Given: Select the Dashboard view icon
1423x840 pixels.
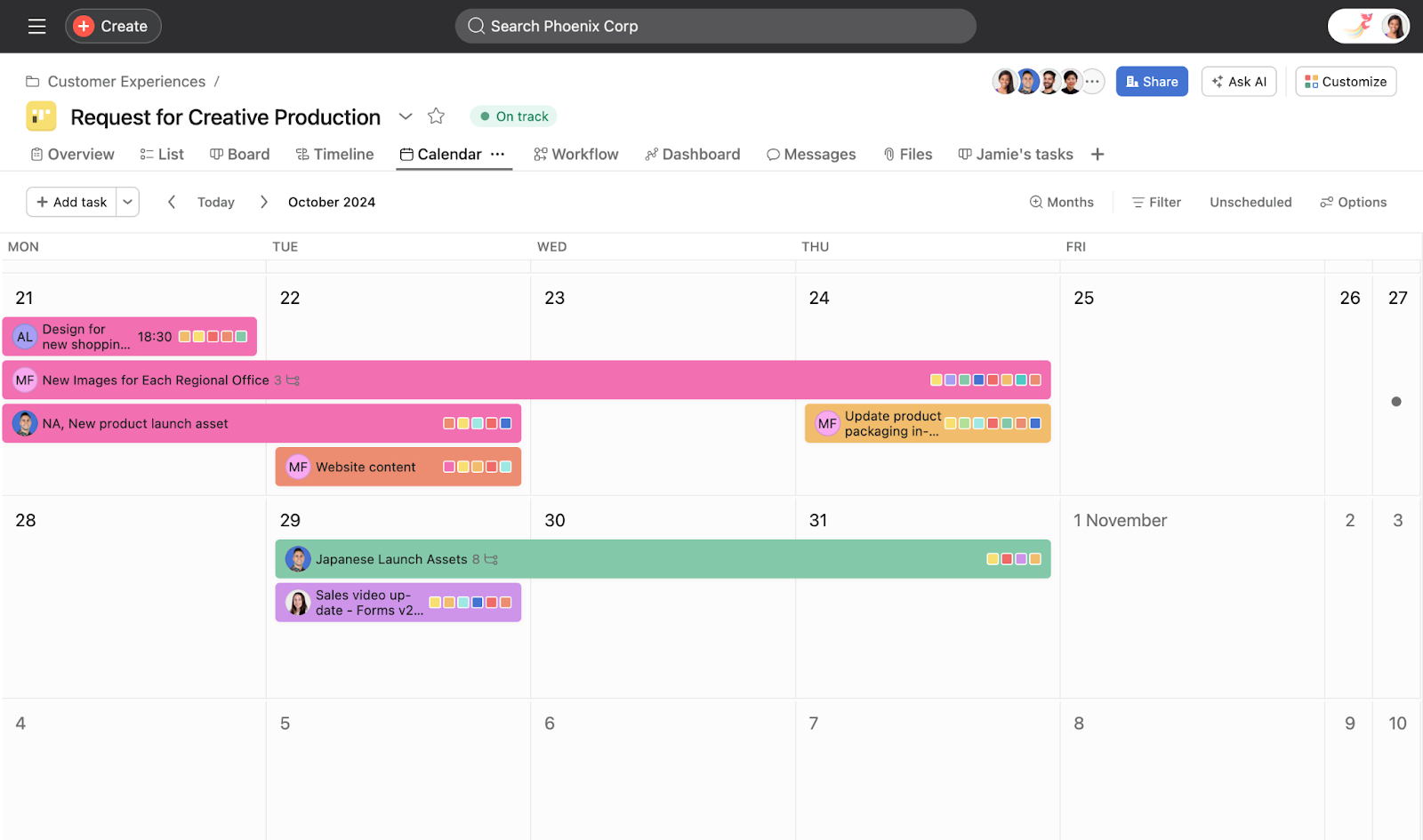Looking at the screenshot, I should (650, 154).
